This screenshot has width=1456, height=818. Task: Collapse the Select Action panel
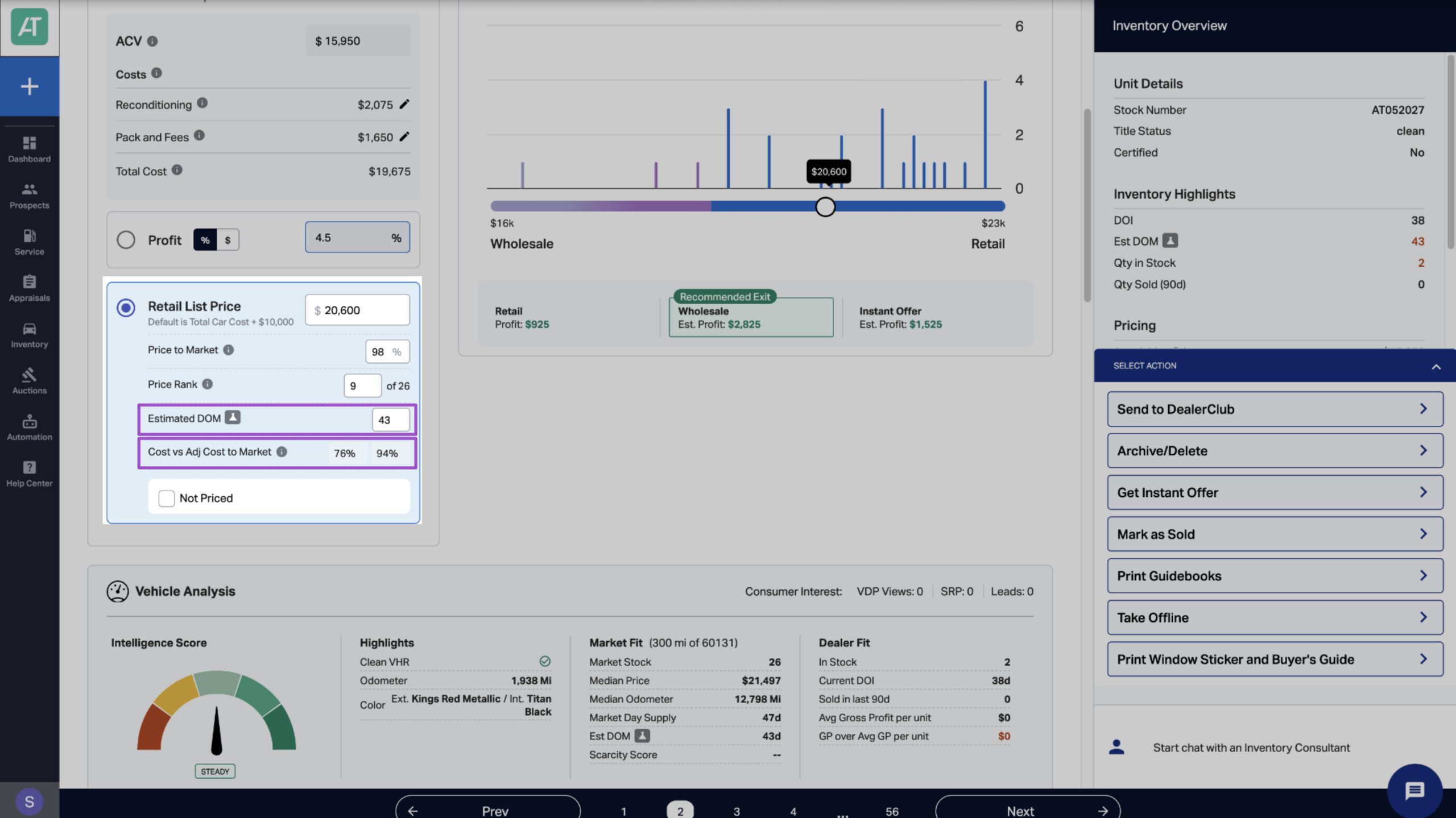[x=1436, y=366]
